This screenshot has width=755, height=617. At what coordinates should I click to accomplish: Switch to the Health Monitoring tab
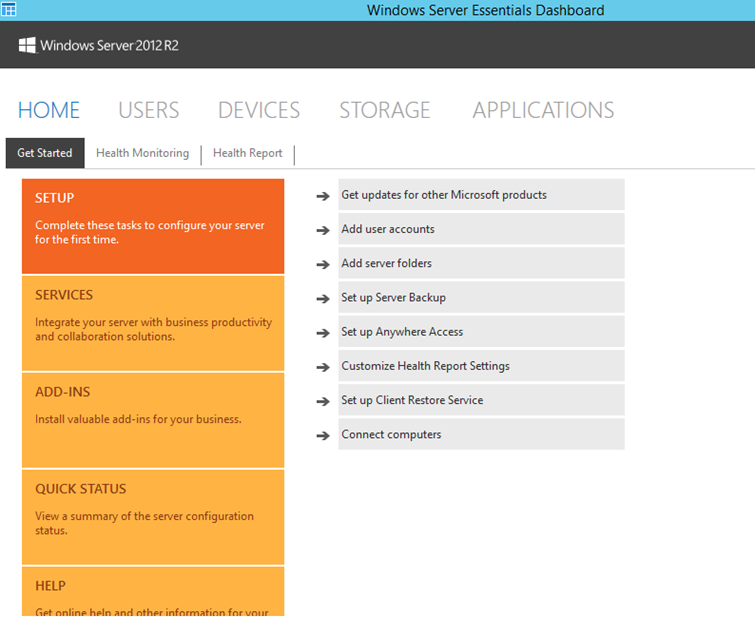click(x=143, y=153)
